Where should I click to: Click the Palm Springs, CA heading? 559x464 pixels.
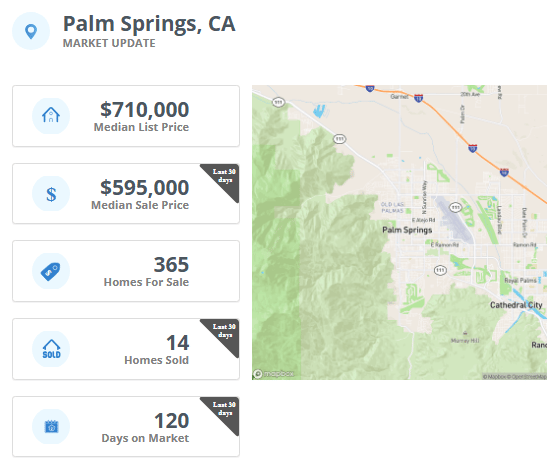tap(149, 24)
